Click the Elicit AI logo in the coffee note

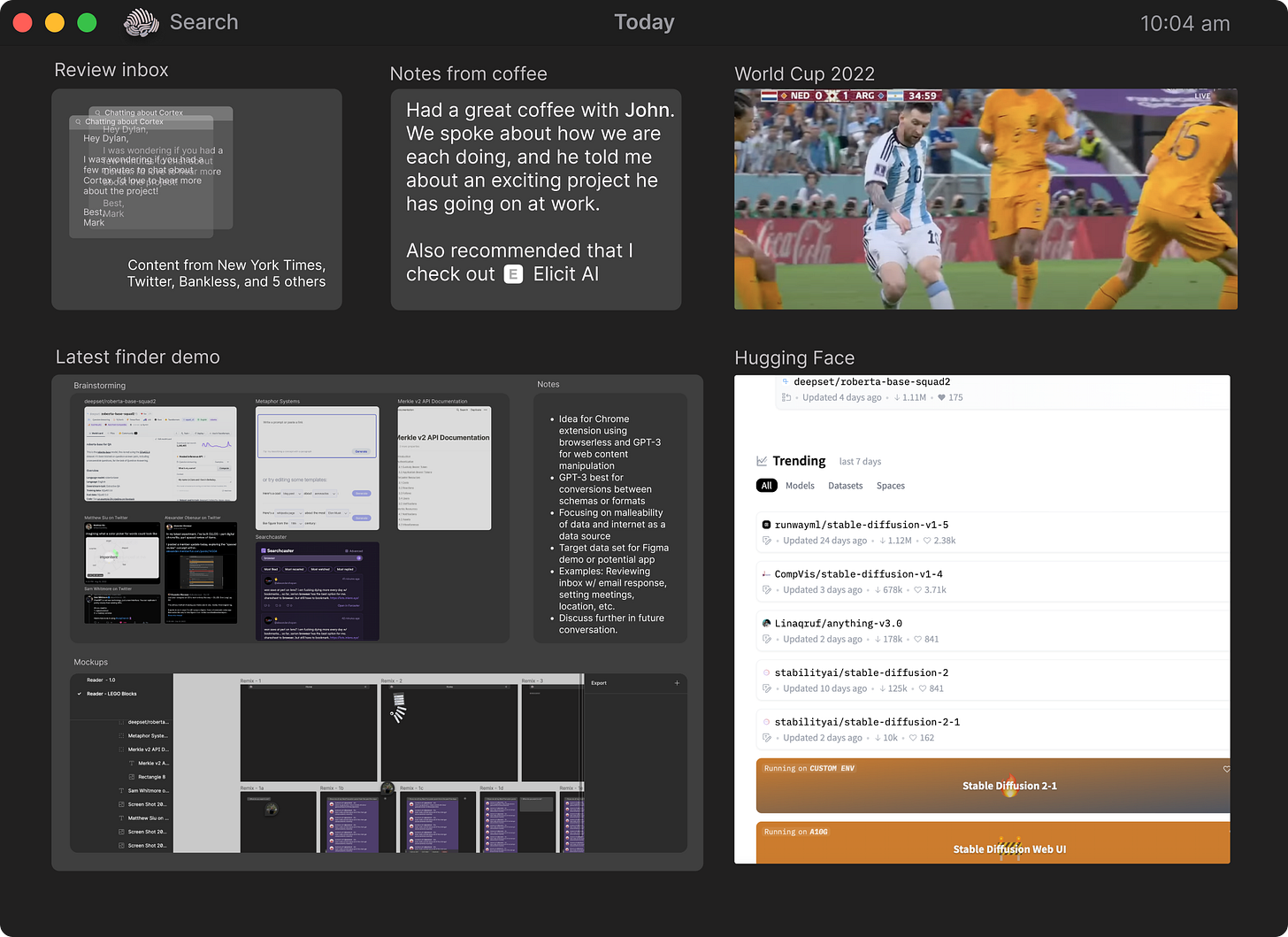coord(514,274)
